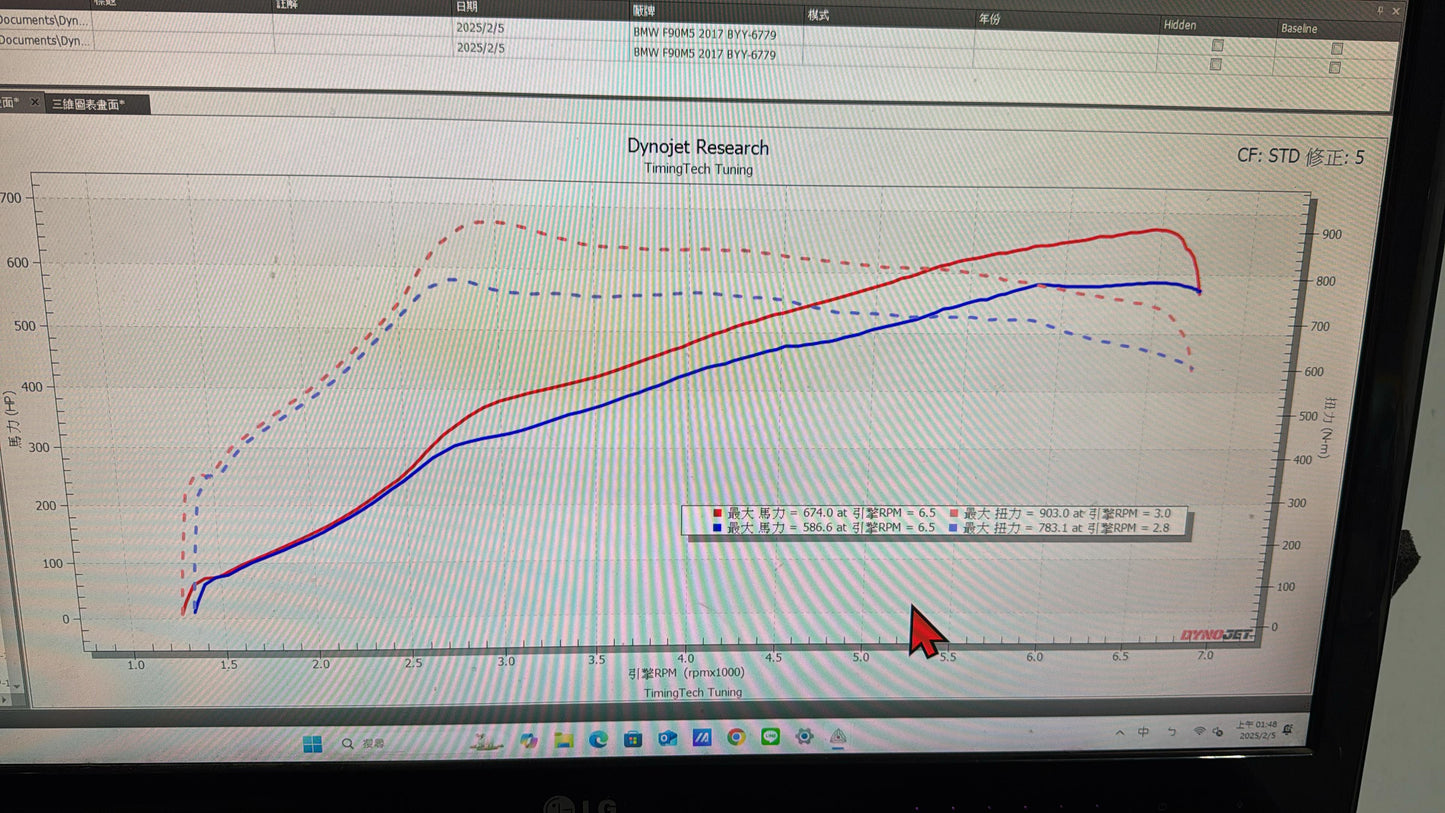Enable Baseline checkbox for second run
Image resolution: width=1445 pixels, height=813 pixels.
point(1334,67)
